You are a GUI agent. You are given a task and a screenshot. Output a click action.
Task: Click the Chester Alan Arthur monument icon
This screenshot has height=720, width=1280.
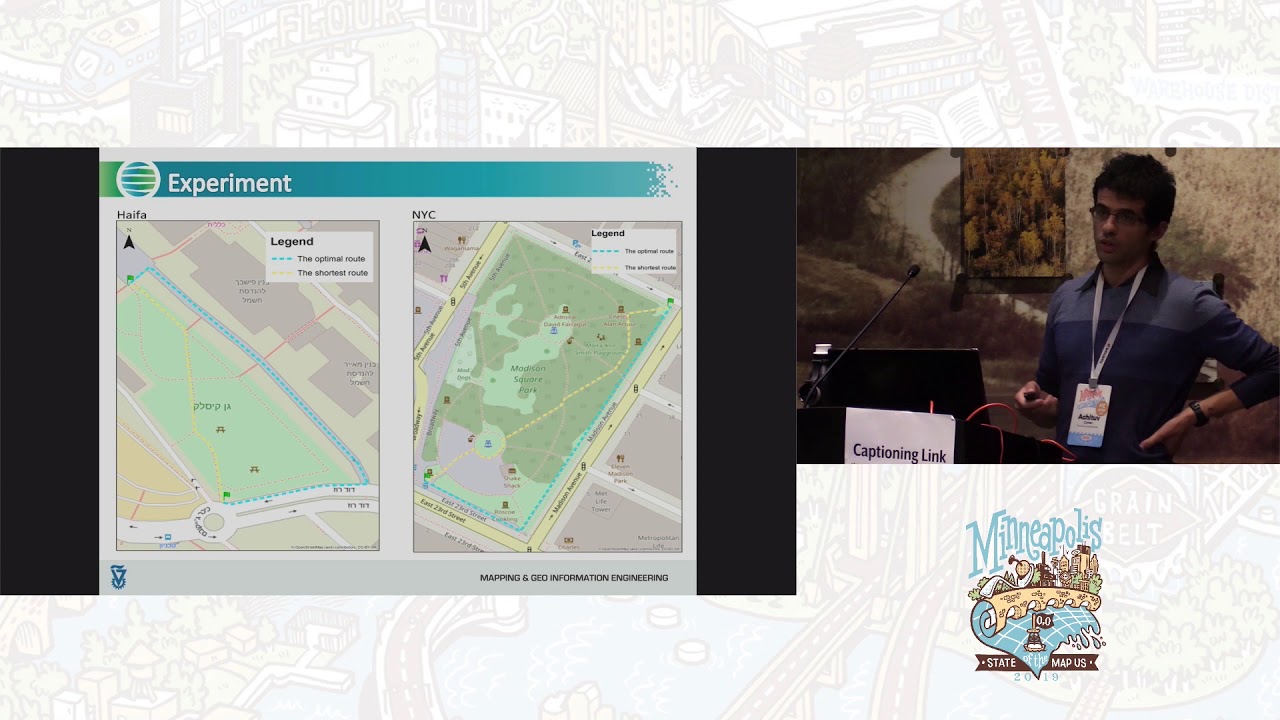point(622,309)
